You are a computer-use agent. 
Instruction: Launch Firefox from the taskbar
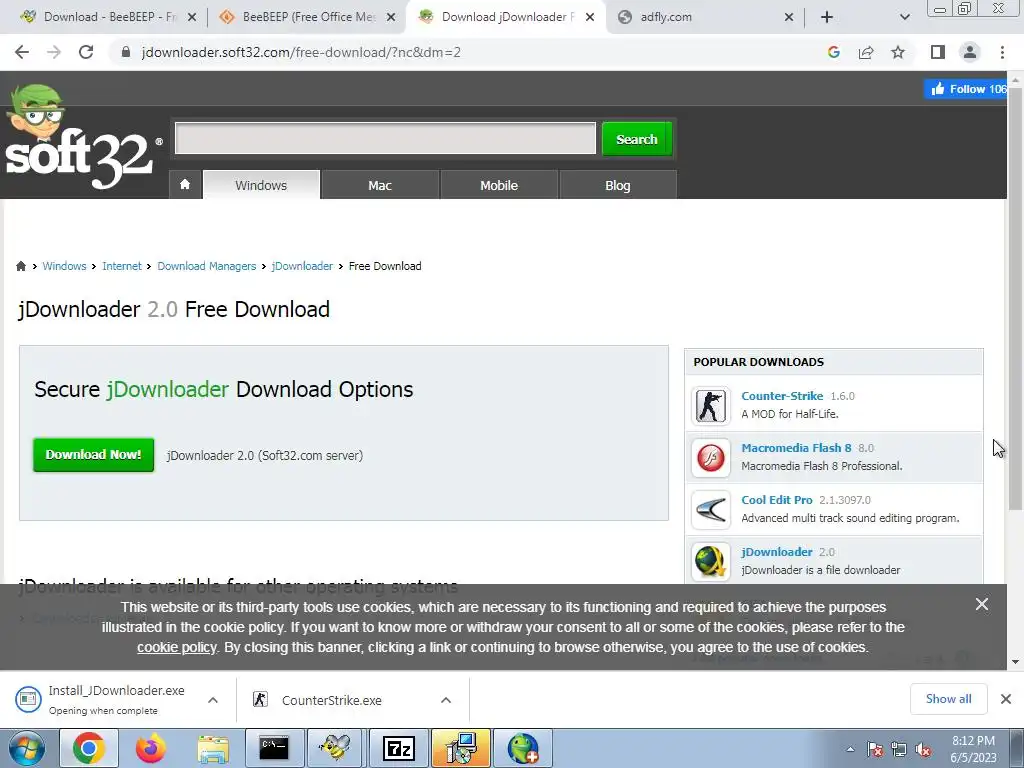point(150,748)
